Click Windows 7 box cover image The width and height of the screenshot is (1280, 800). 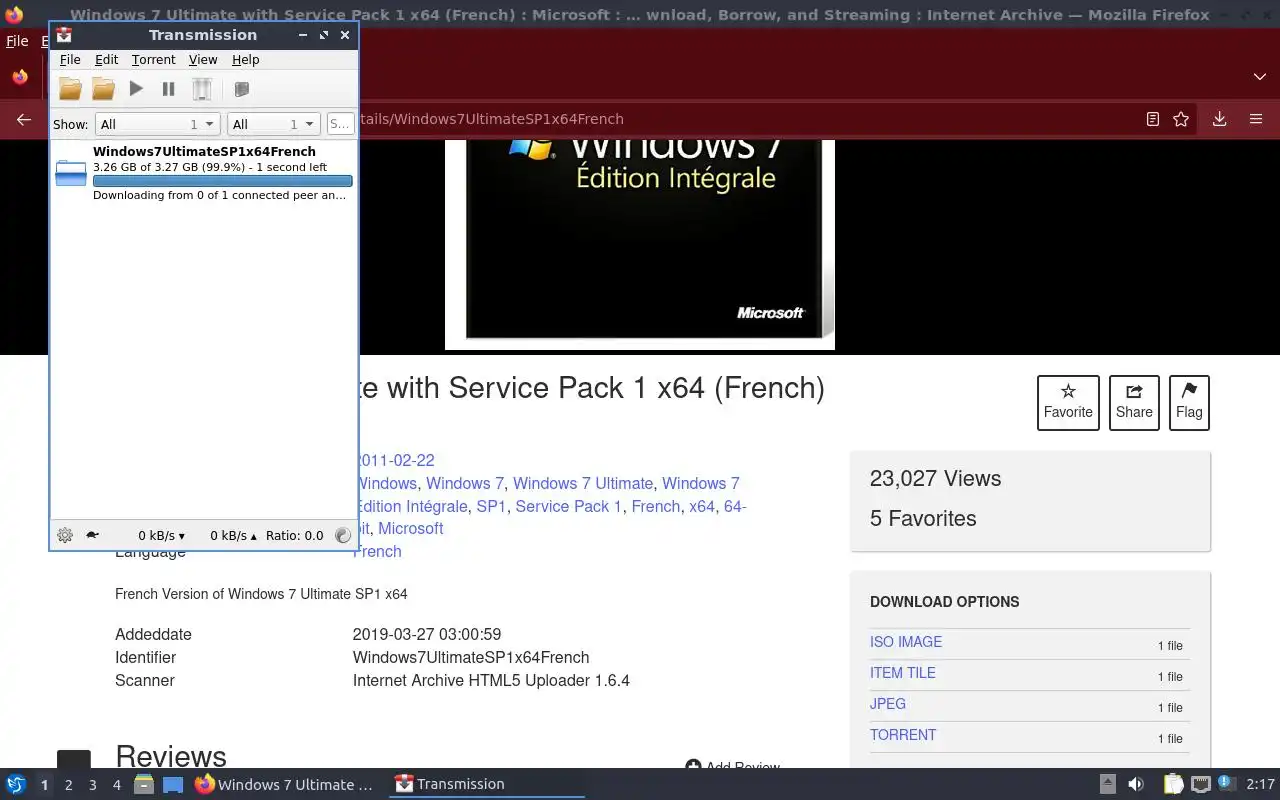point(640,245)
